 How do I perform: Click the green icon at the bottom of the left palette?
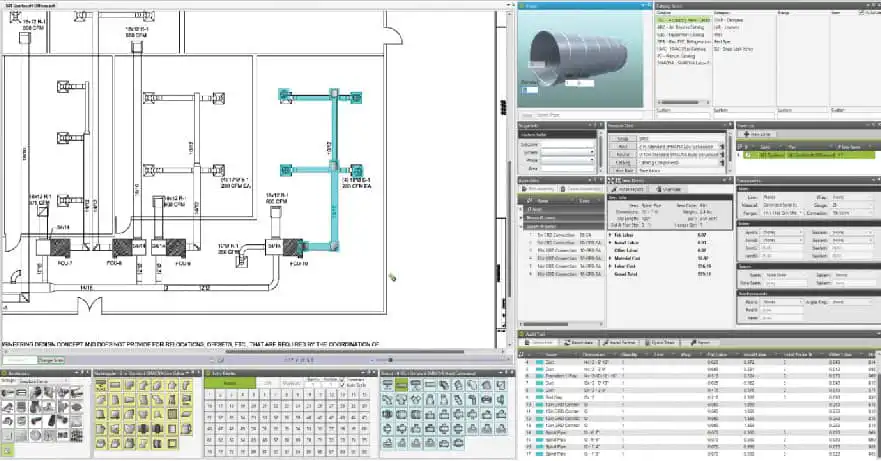(7, 451)
